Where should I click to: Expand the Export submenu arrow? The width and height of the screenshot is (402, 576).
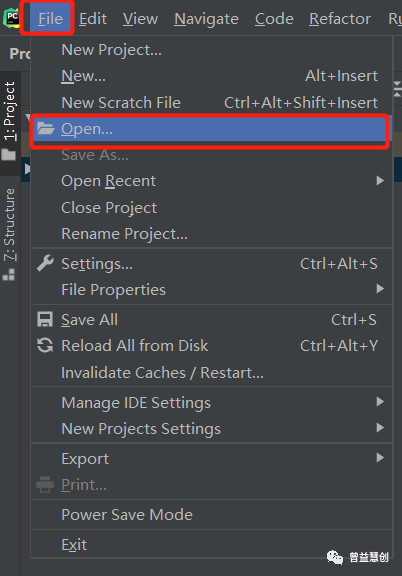click(380, 458)
